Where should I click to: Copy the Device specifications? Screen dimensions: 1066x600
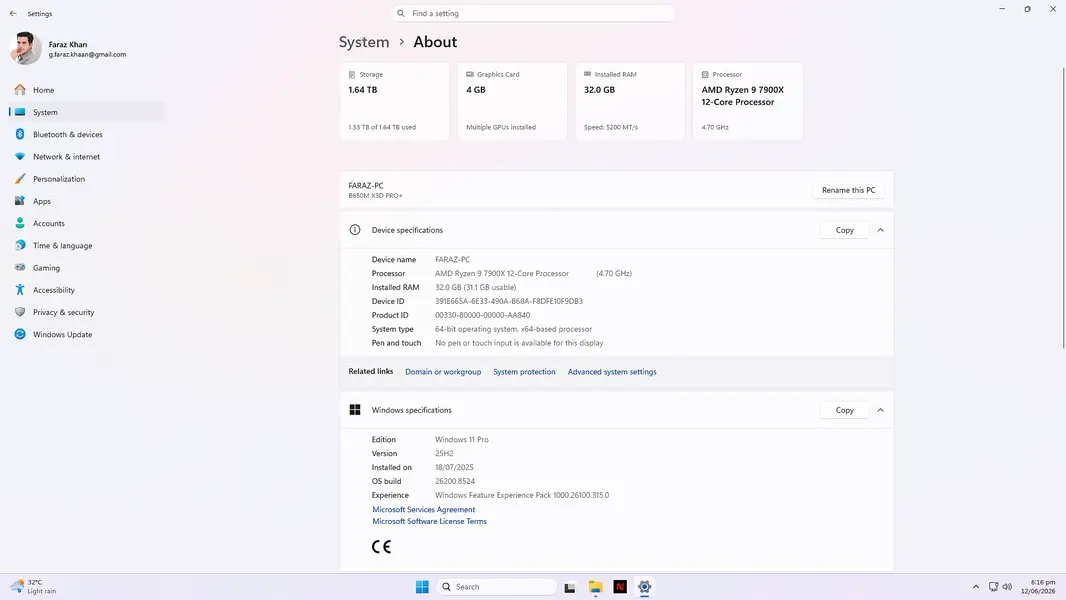coord(844,230)
